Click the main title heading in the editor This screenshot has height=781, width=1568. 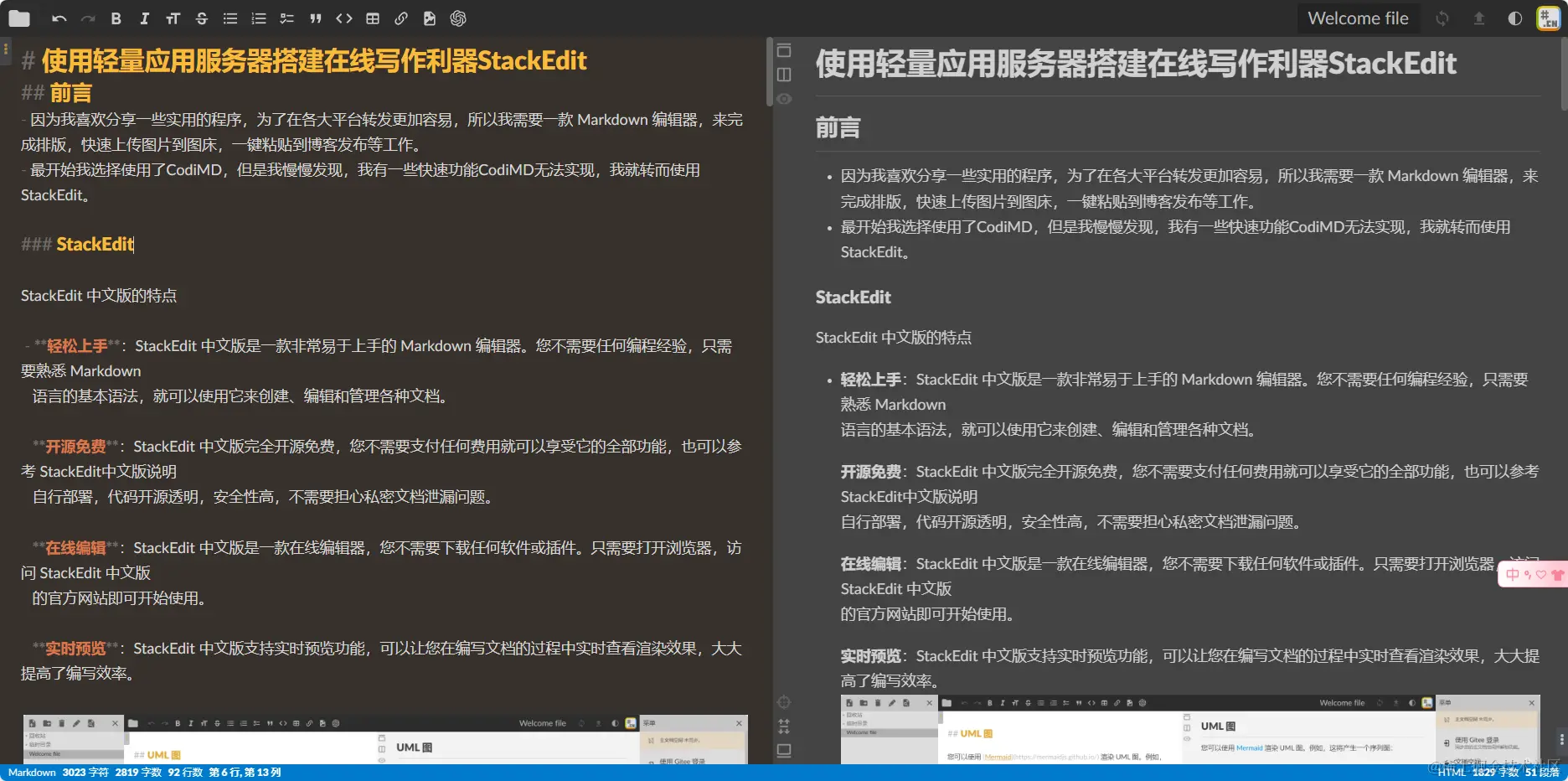(x=304, y=60)
